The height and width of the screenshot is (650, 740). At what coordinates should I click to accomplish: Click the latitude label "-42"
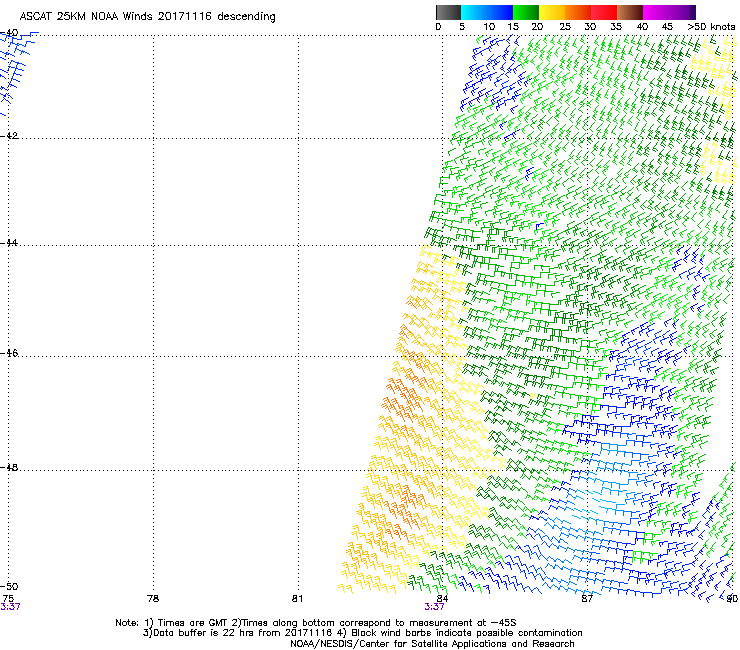coord(9,135)
